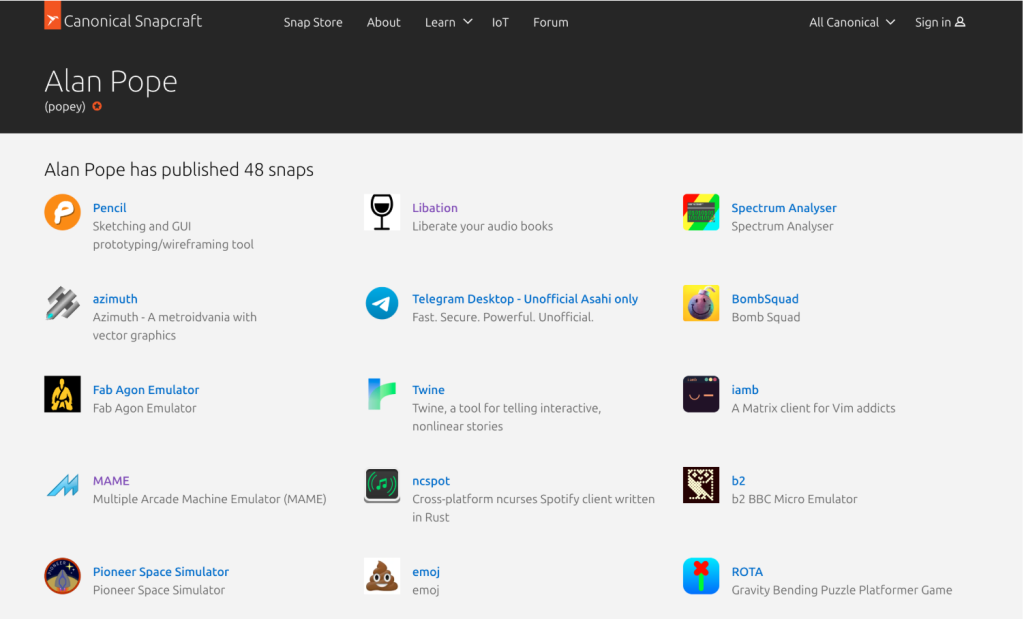The height and width of the screenshot is (619, 1024).
Task: Open the emoj title link
Action: tap(426, 571)
